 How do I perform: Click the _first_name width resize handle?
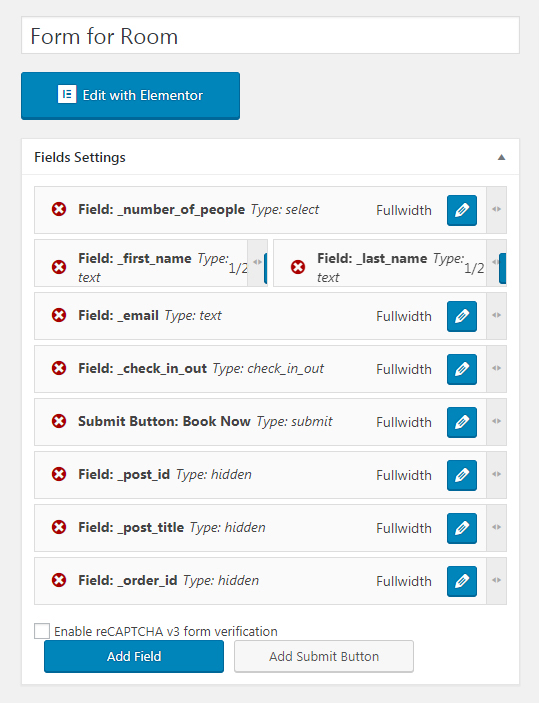pyautogui.click(x=257, y=263)
